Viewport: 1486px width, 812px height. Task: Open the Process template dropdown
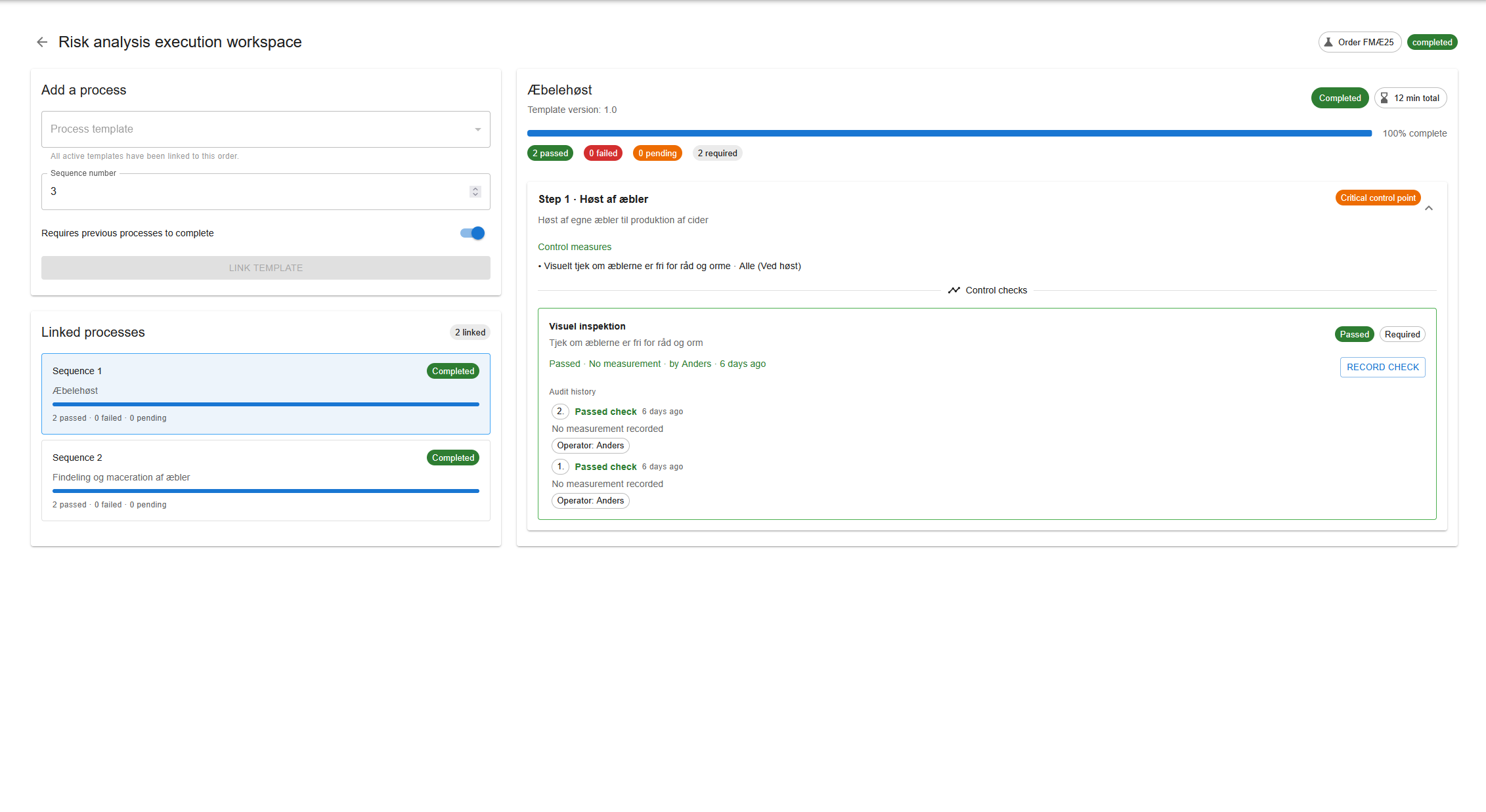pyautogui.click(x=265, y=129)
